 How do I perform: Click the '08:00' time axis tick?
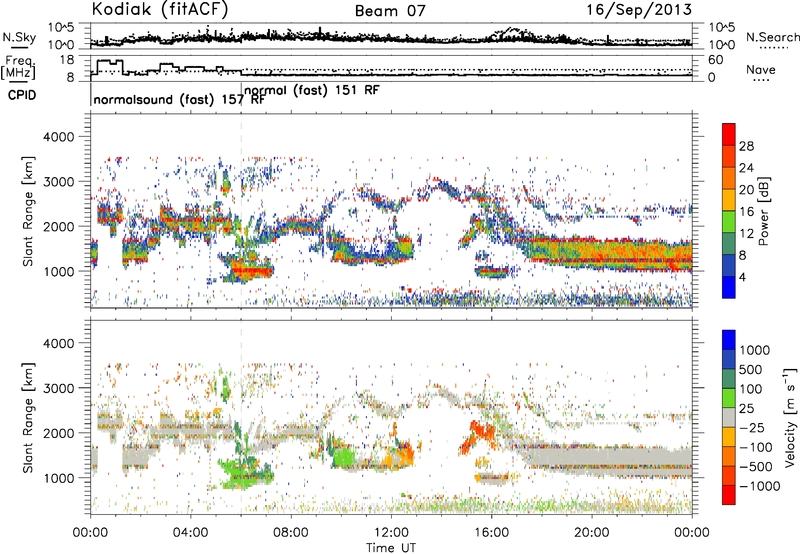coord(291,533)
